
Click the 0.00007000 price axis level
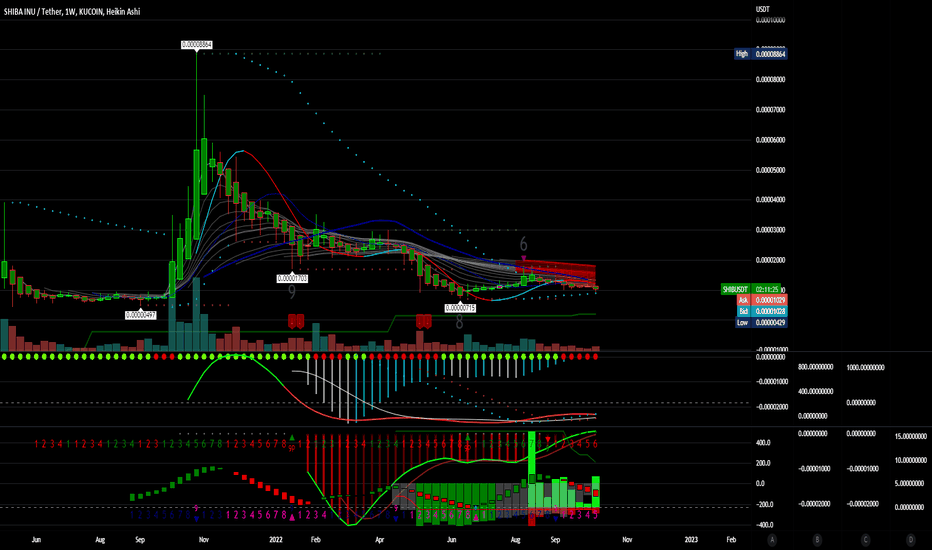point(770,110)
